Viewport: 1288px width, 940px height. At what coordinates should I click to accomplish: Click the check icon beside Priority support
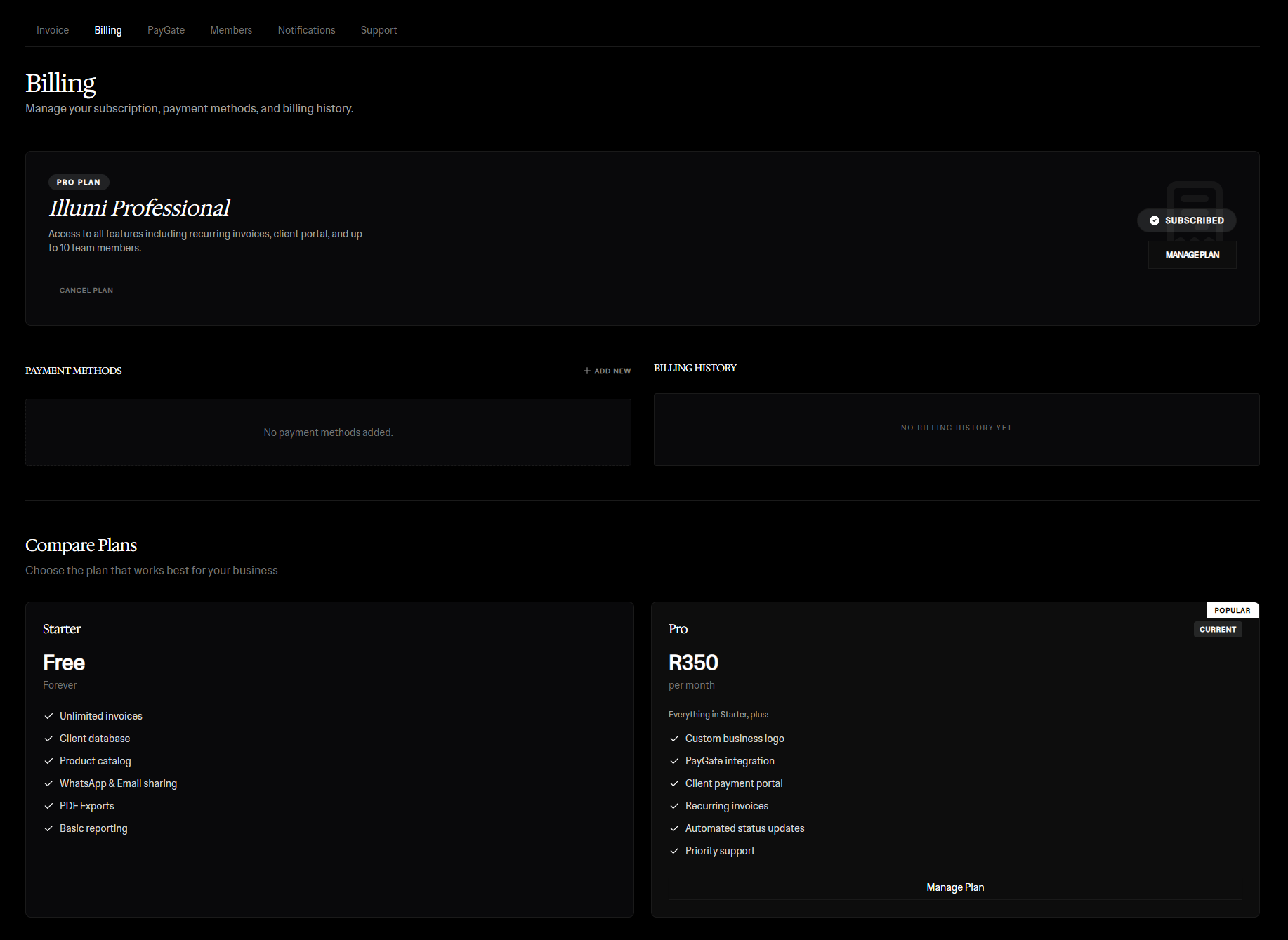[674, 851]
